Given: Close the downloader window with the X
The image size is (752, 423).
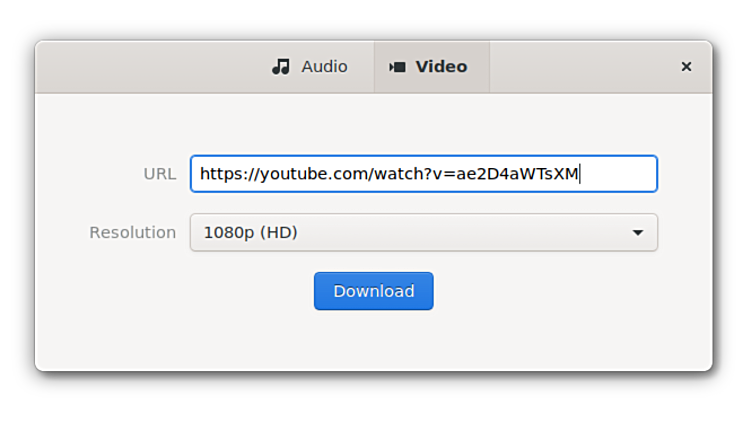Looking at the screenshot, I should point(686,67).
